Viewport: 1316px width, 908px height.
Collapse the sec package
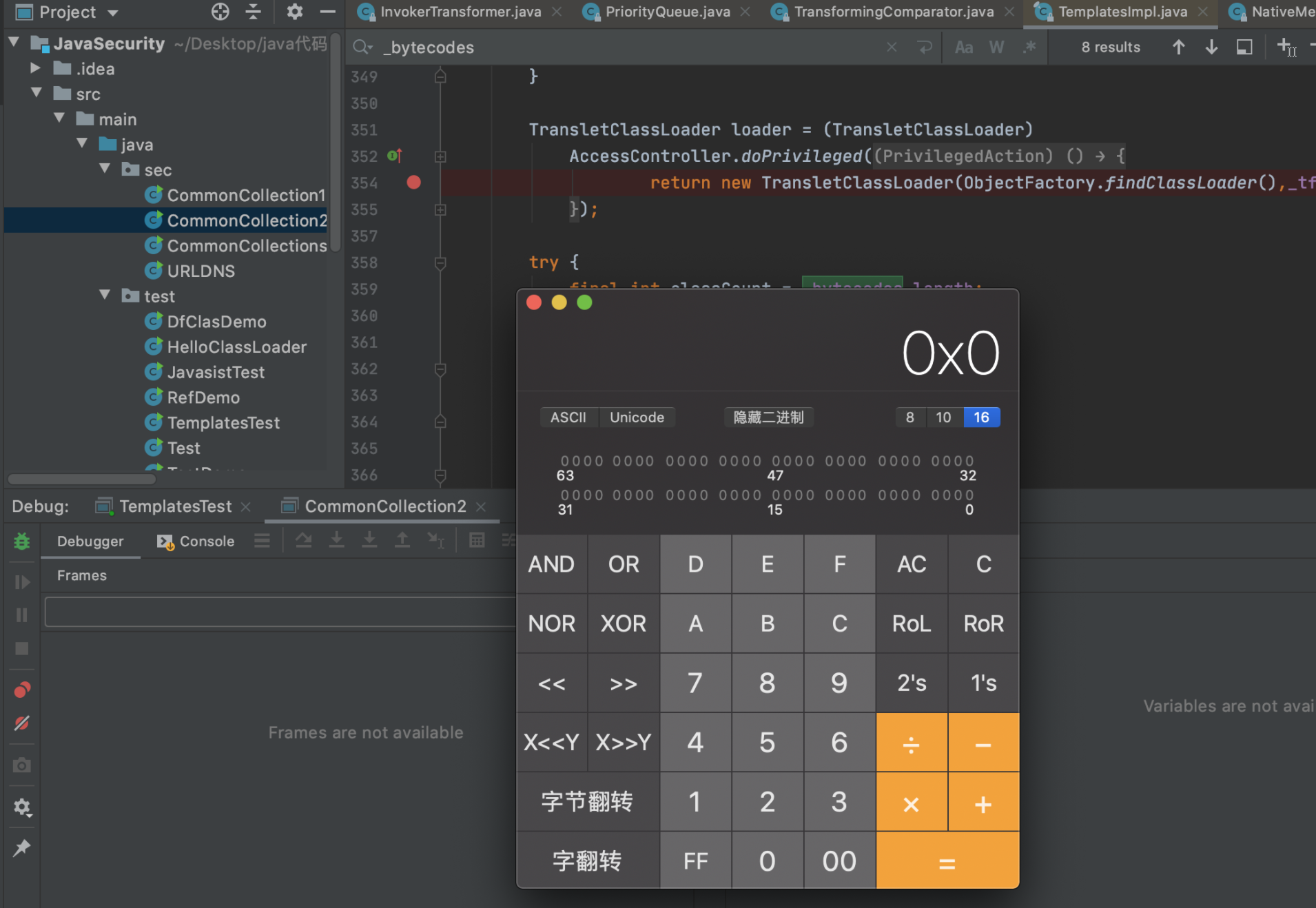(105, 169)
